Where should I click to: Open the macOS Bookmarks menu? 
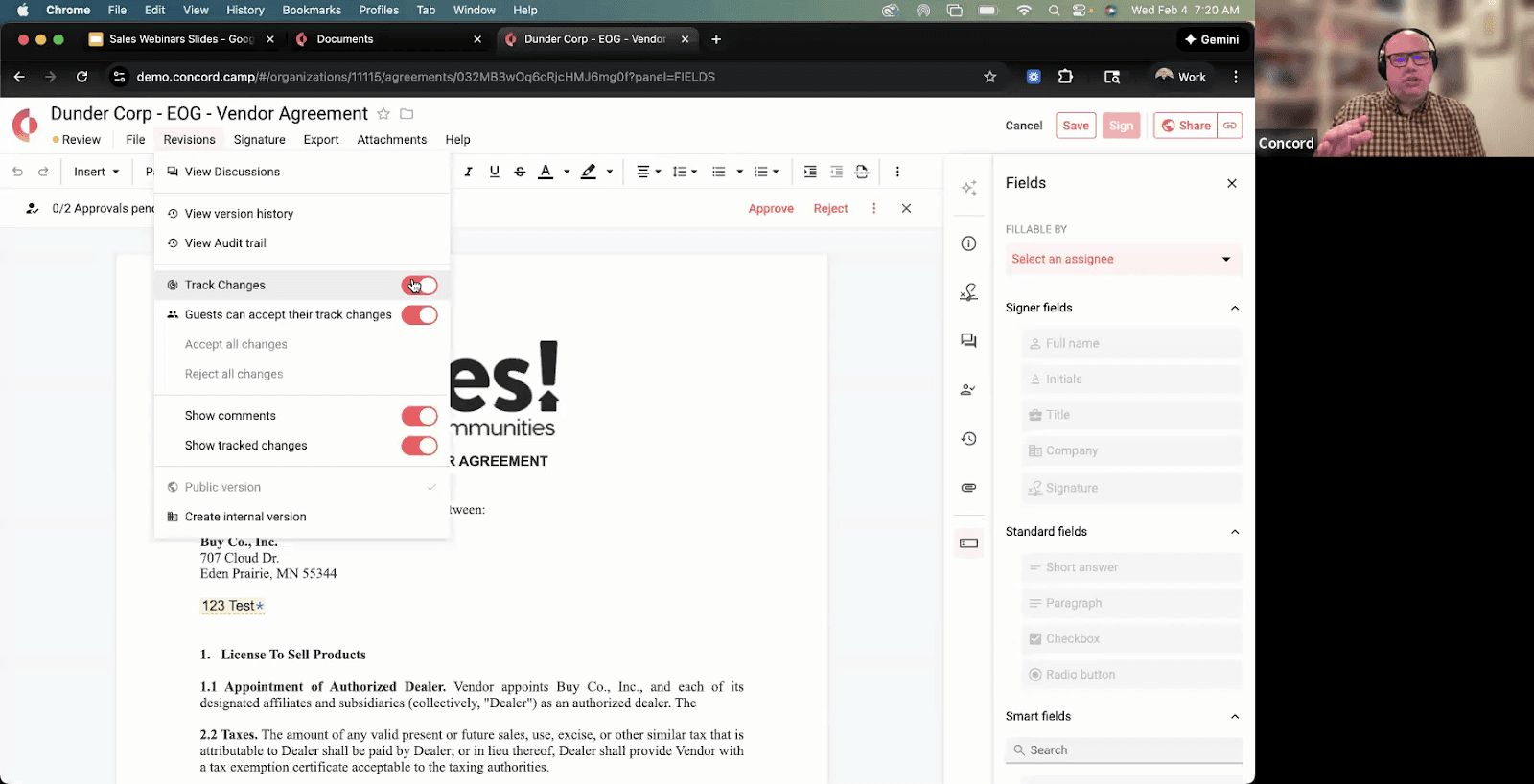pyautogui.click(x=312, y=10)
